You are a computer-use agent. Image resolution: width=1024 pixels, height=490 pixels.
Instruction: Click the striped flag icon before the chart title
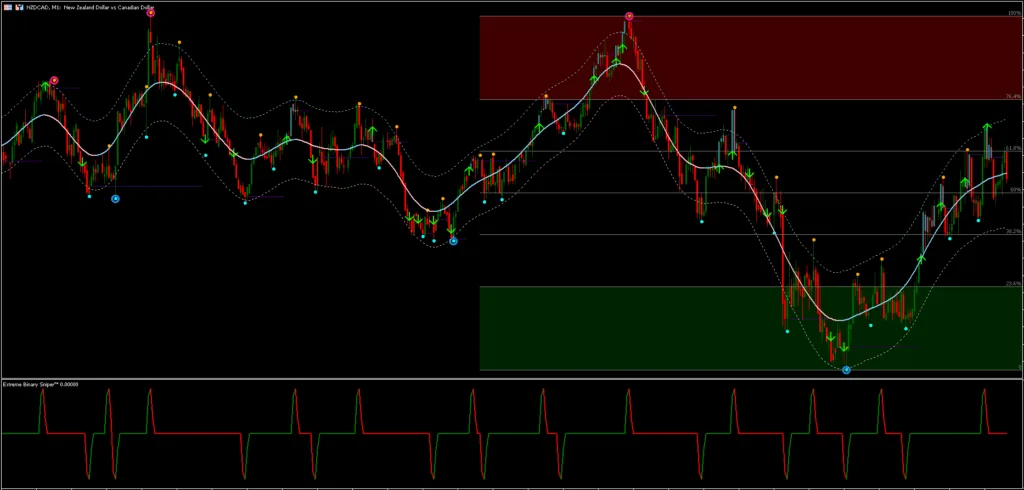coord(7,7)
